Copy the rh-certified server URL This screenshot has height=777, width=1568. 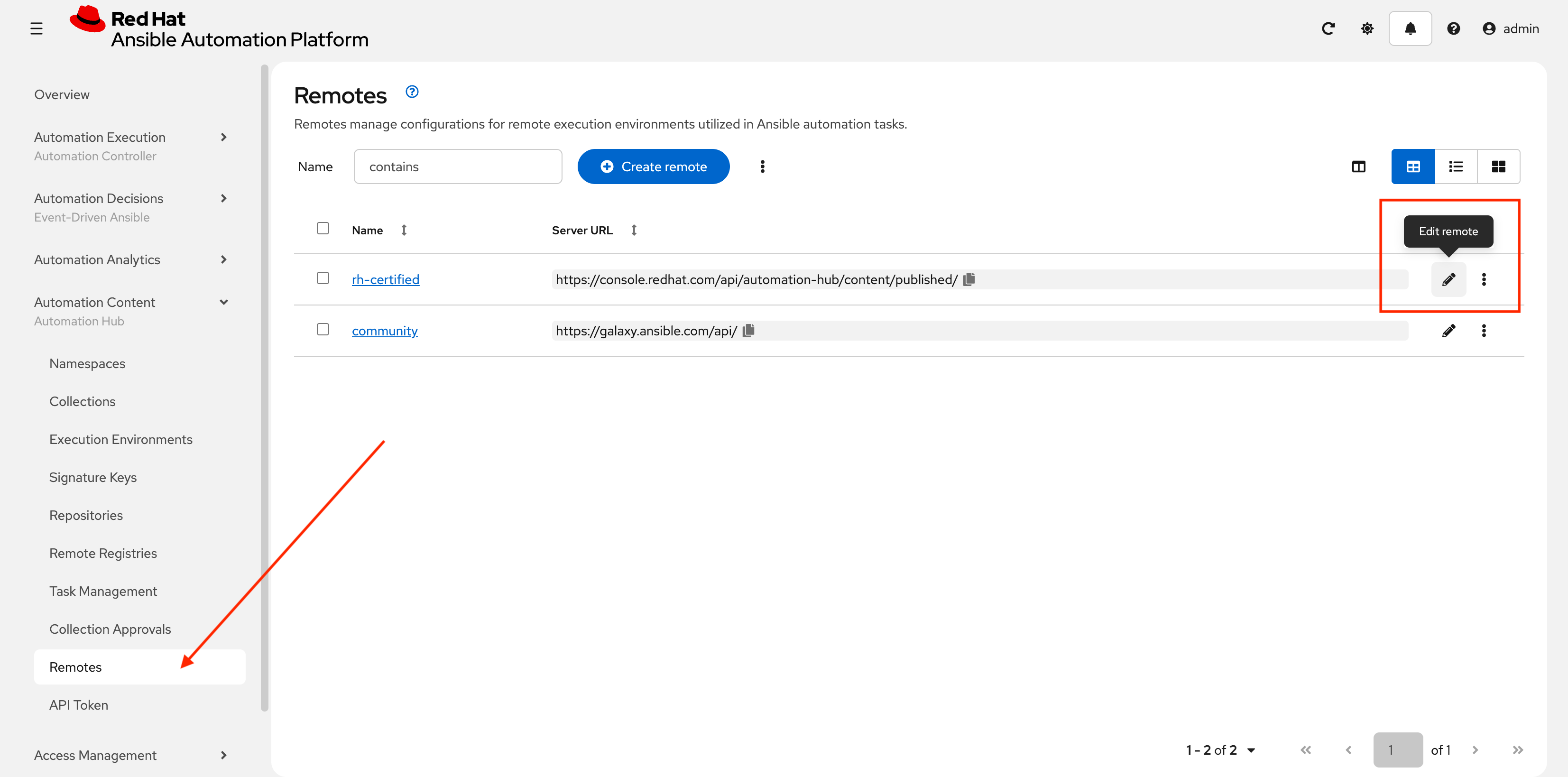coord(968,279)
